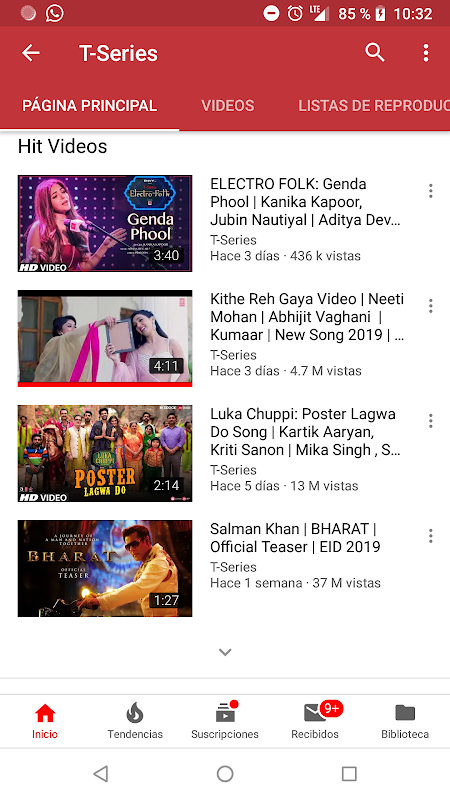Open the Salman Khan BHARAT teaser title
Viewport: 450px width, 800px height.
coord(295,538)
